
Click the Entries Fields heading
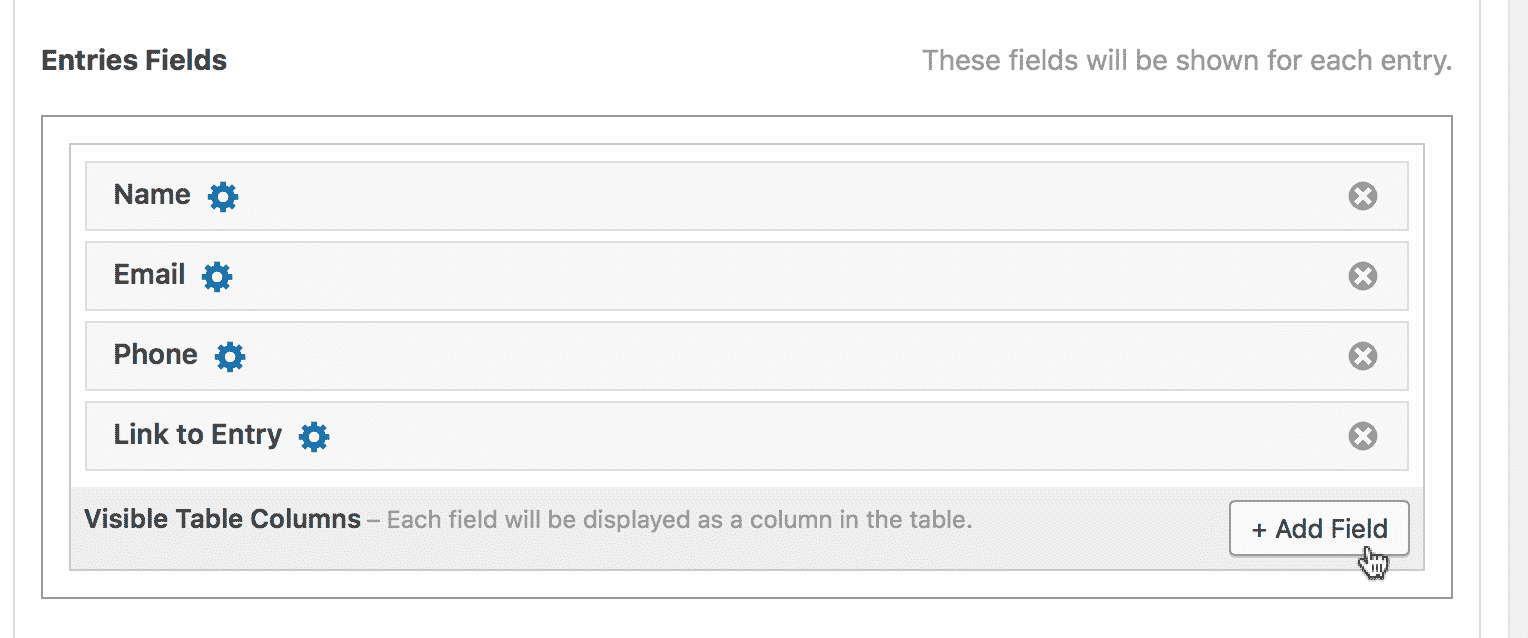[x=134, y=61]
